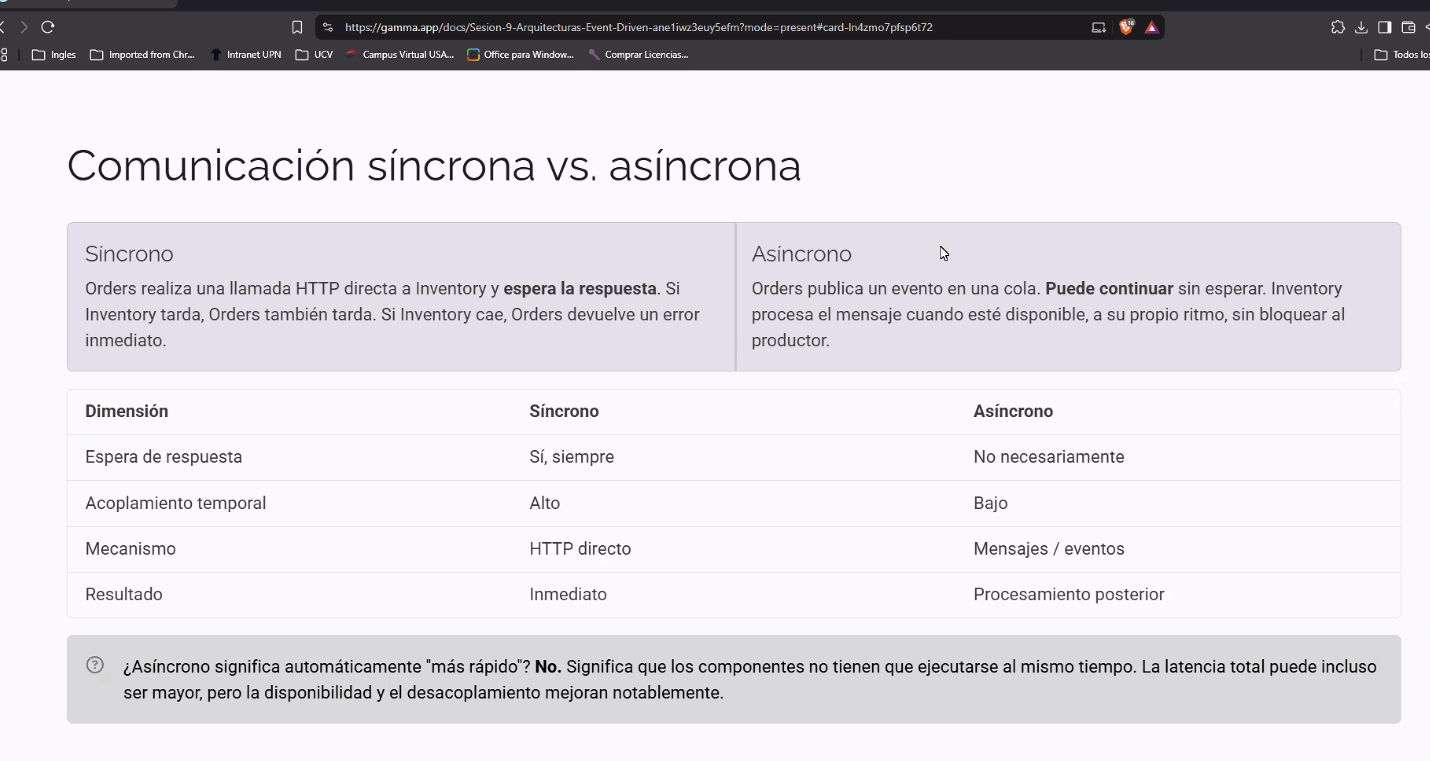Click the Asíncrono card heading
Viewport: 1430px width, 761px height.
pos(801,254)
